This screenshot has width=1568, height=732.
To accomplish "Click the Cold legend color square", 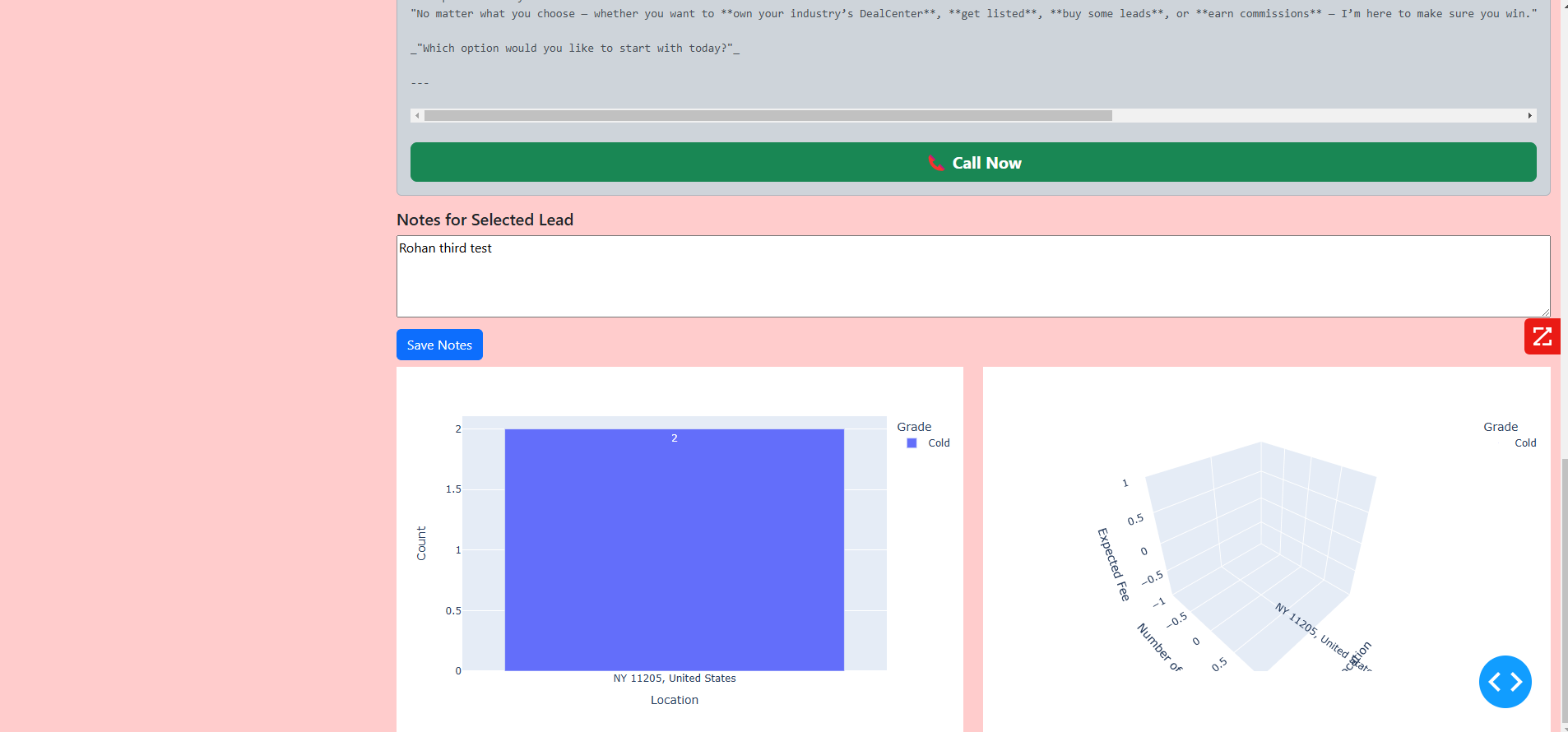I will (x=912, y=442).
